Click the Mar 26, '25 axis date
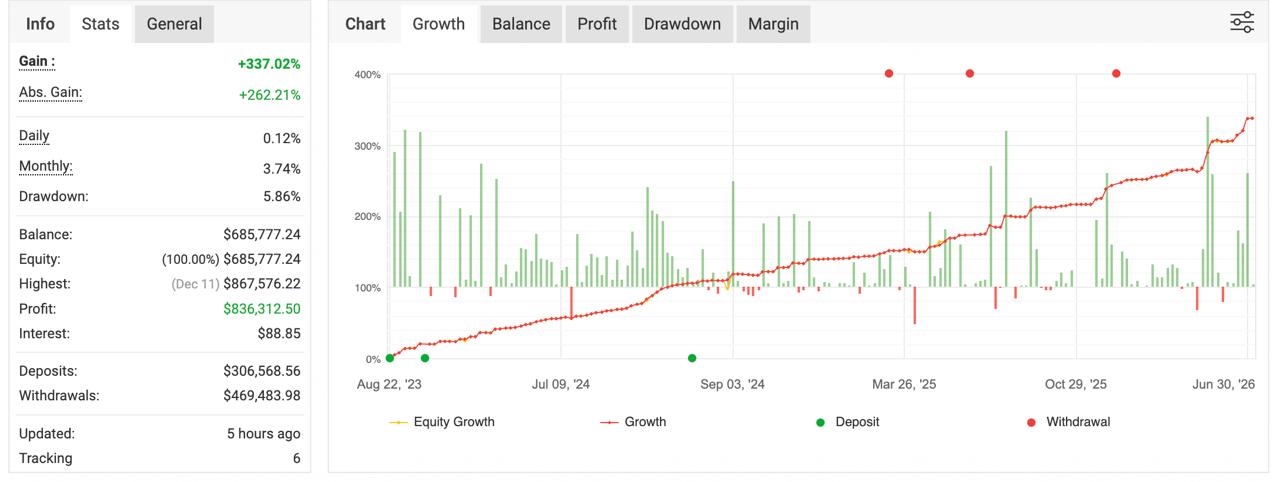The image size is (1280, 482). (904, 384)
